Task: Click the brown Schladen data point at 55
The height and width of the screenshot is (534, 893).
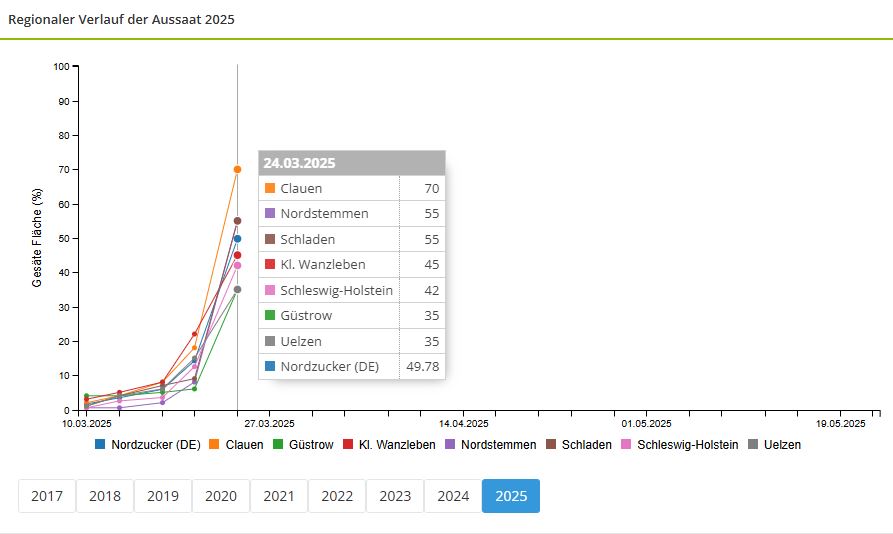Action: tap(237, 221)
